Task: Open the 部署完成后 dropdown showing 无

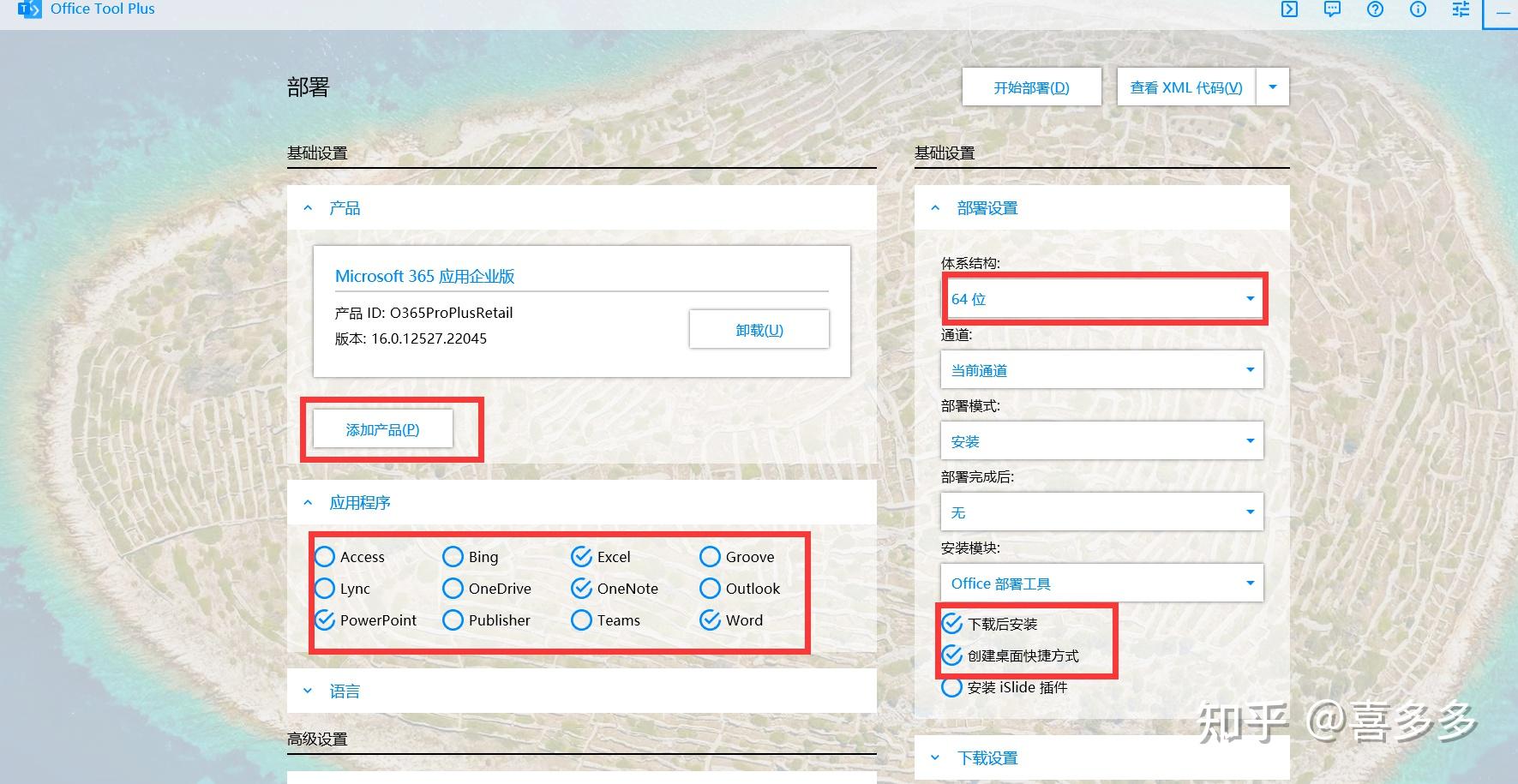Action: [x=1101, y=512]
